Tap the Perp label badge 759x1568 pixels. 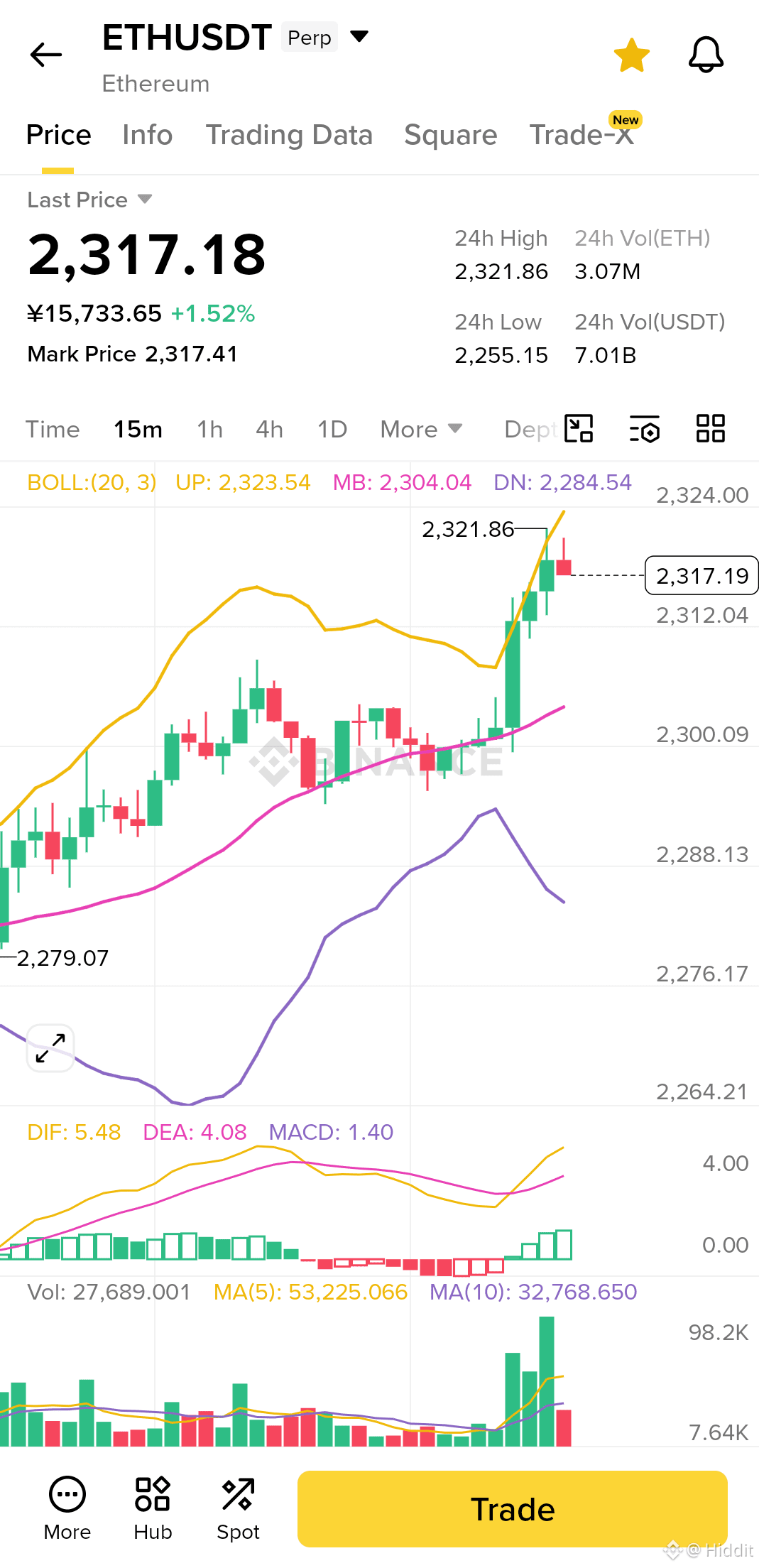[310, 37]
